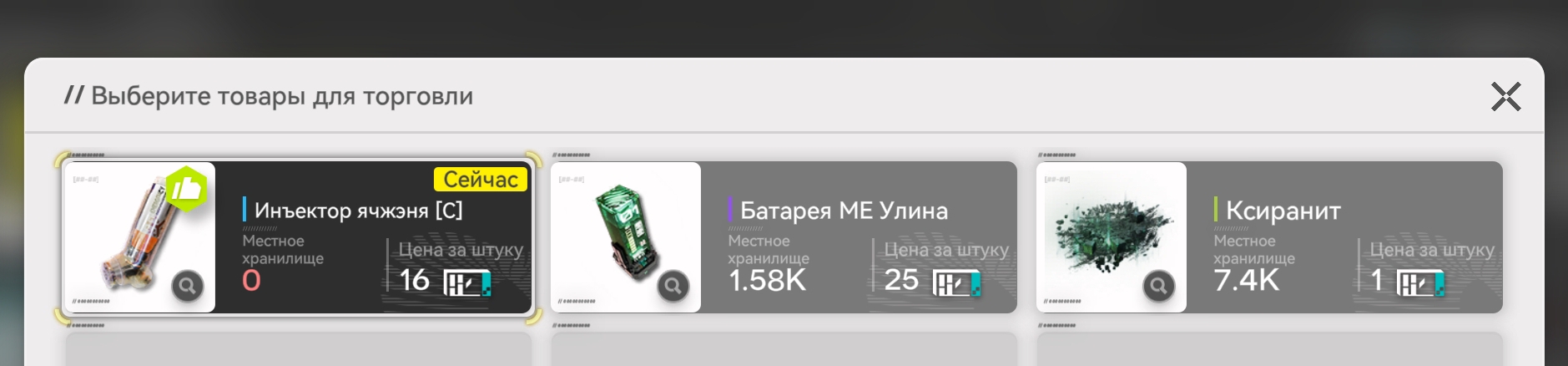Click the yellow Сейчас tag
The width and height of the screenshot is (1568, 366).
click(x=481, y=180)
